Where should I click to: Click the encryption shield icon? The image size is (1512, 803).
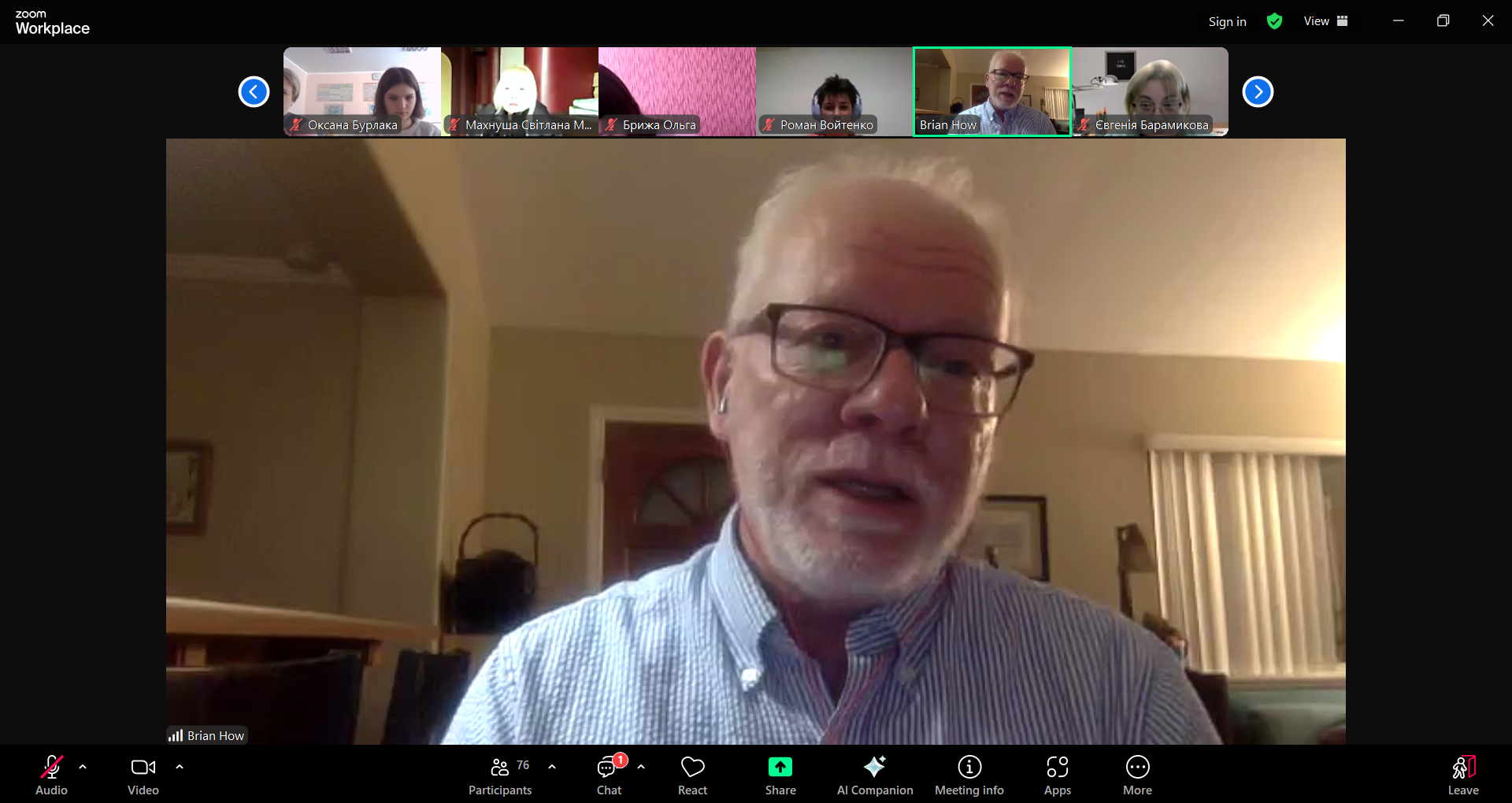pyautogui.click(x=1274, y=21)
